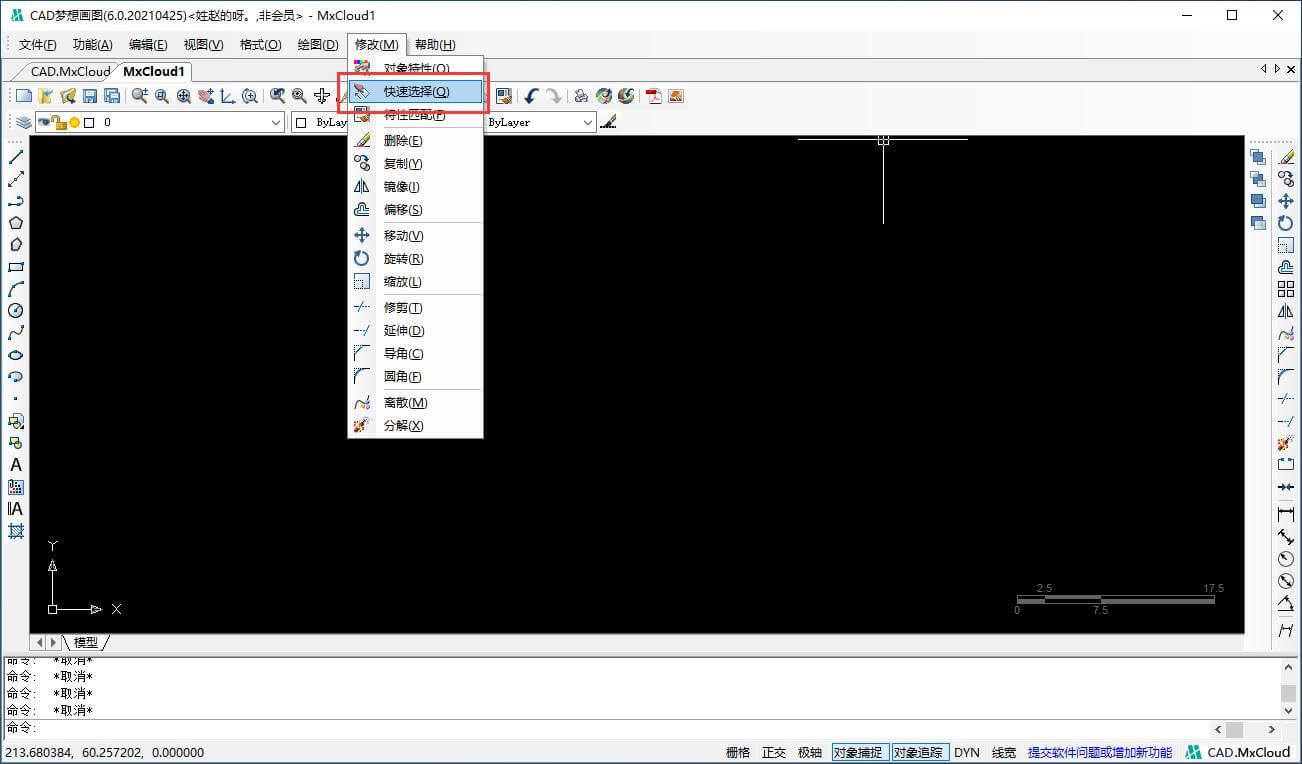Toggle DYN dynamic input in status bar

coord(967,753)
